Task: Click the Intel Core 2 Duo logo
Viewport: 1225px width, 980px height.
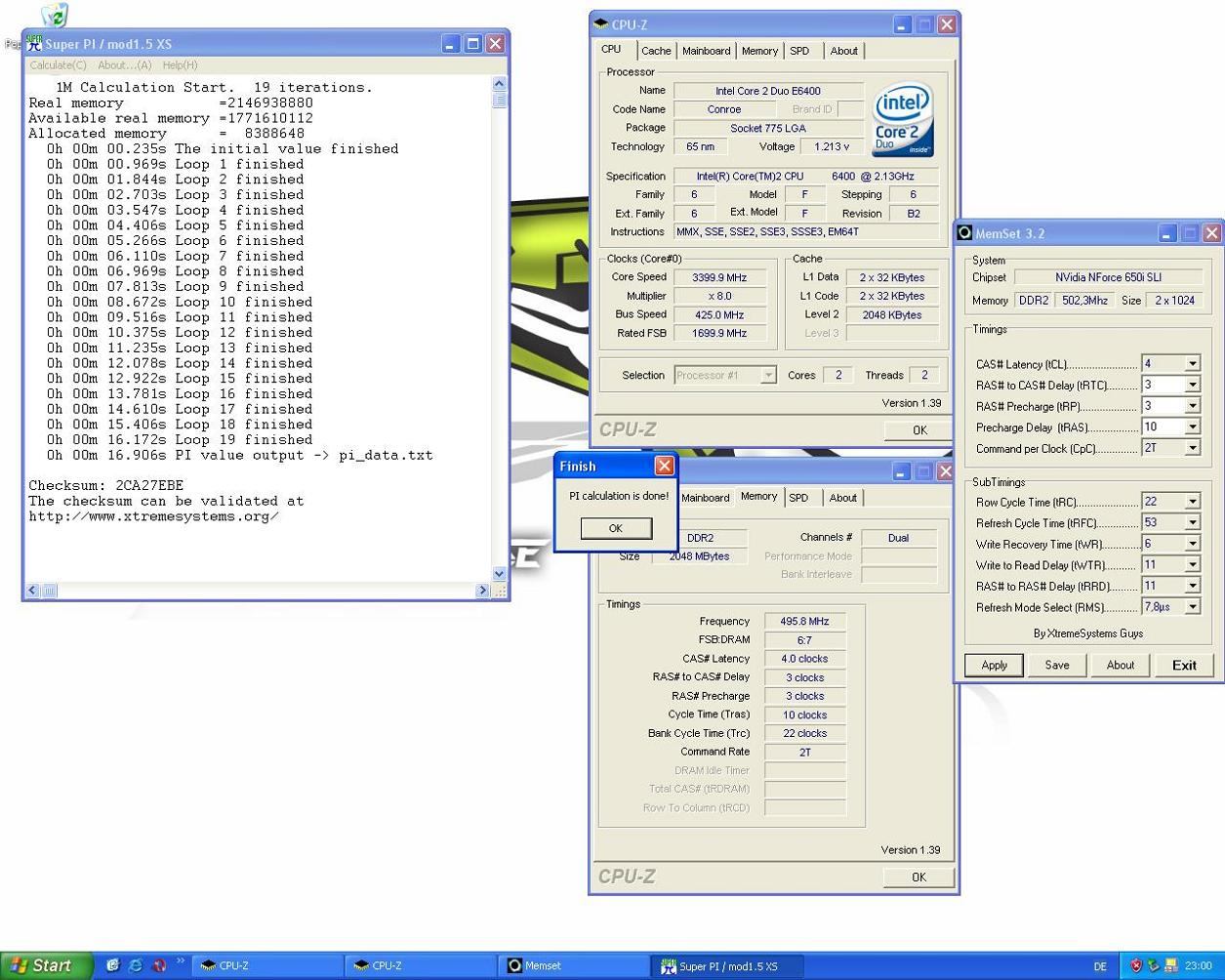Action: pyautogui.click(x=903, y=119)
